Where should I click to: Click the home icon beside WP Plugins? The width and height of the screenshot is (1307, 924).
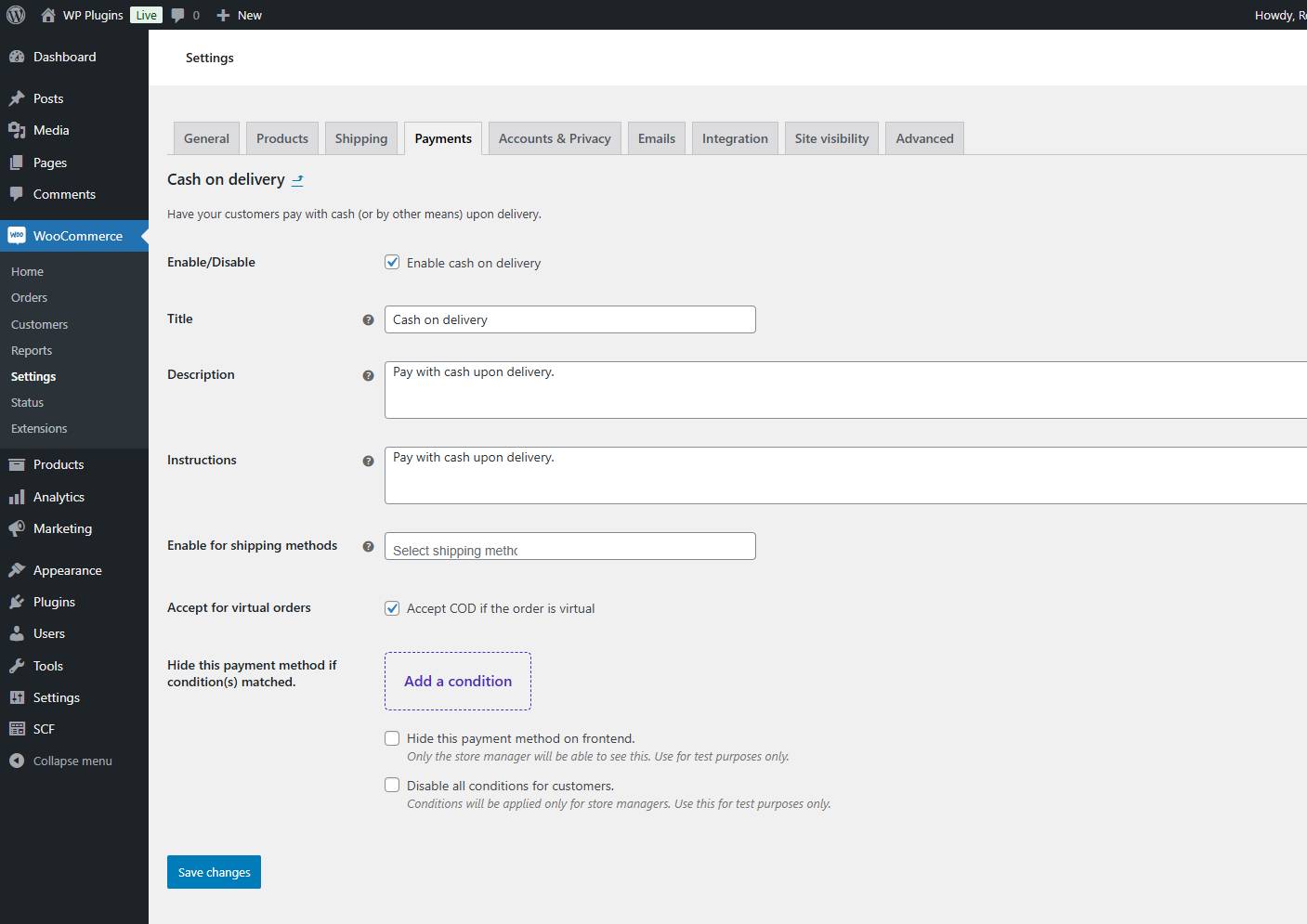[x=48, y=15]
